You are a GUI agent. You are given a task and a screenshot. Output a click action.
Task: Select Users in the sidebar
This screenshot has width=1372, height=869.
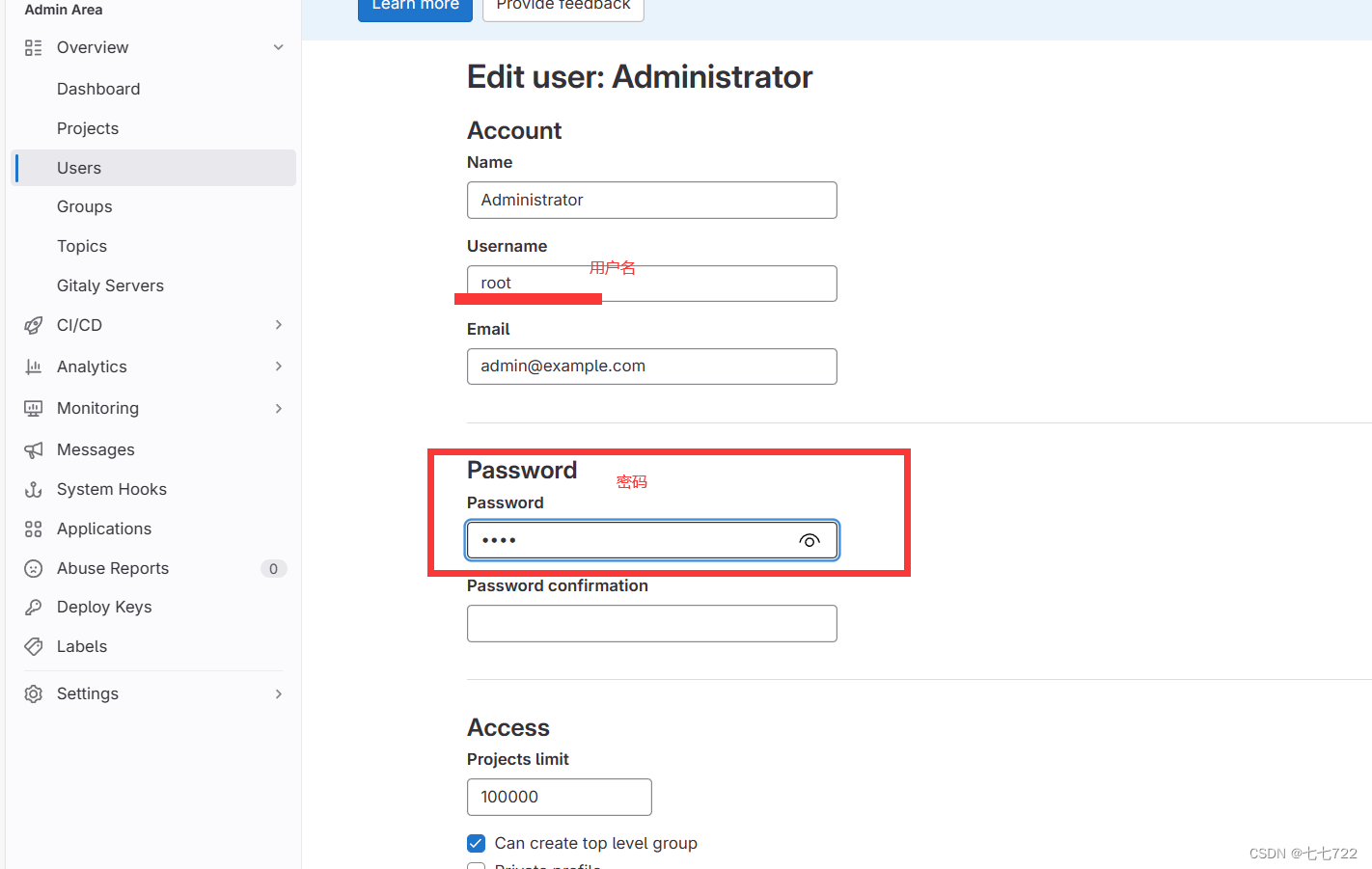[x=153, y=168]
